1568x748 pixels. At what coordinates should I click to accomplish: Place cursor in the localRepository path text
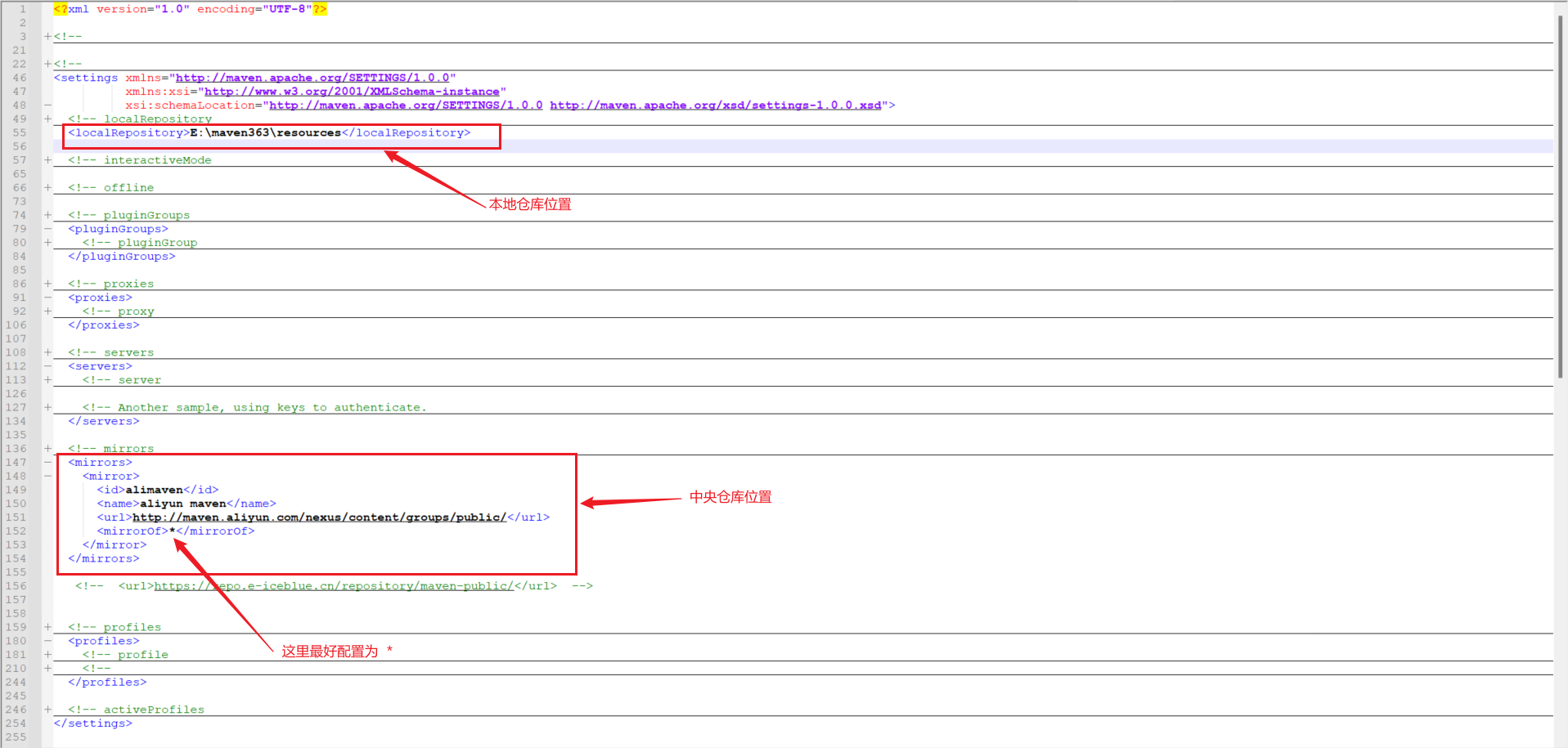(265, 132)
